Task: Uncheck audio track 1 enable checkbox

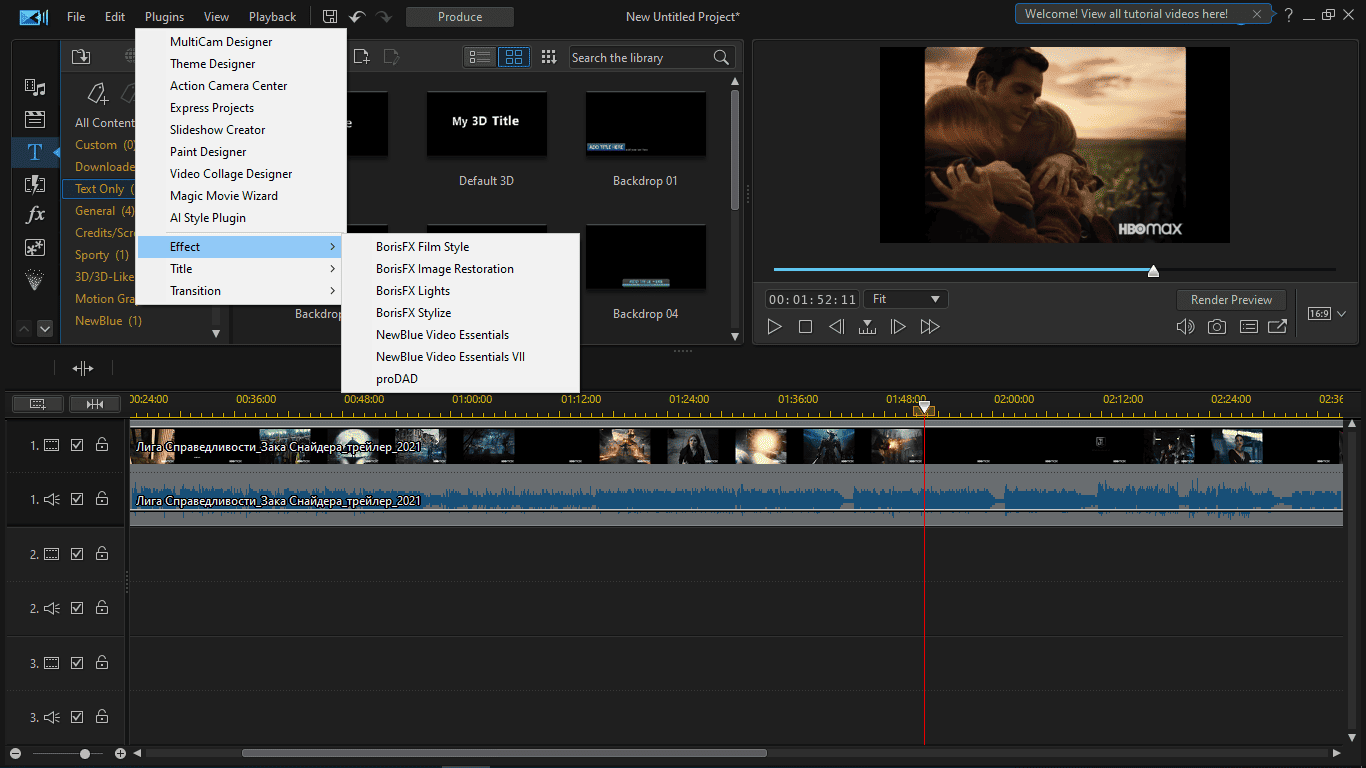Action: (x=78, y=499)
